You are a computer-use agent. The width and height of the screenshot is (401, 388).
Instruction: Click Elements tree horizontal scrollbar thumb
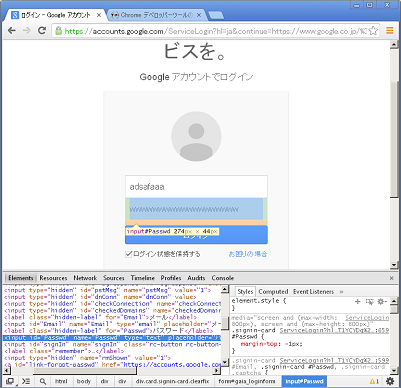tap(85, 370)
